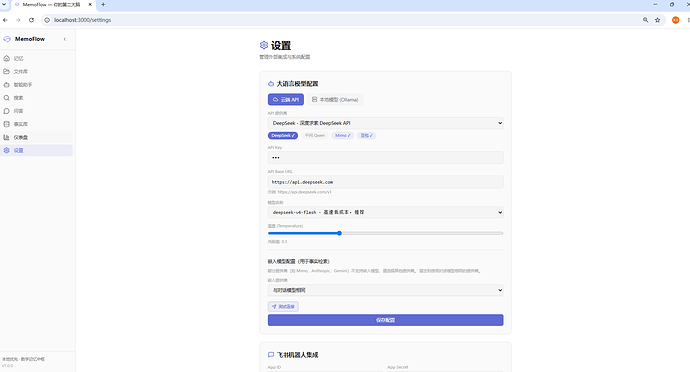Bookmark this page with the star icon

657,20
